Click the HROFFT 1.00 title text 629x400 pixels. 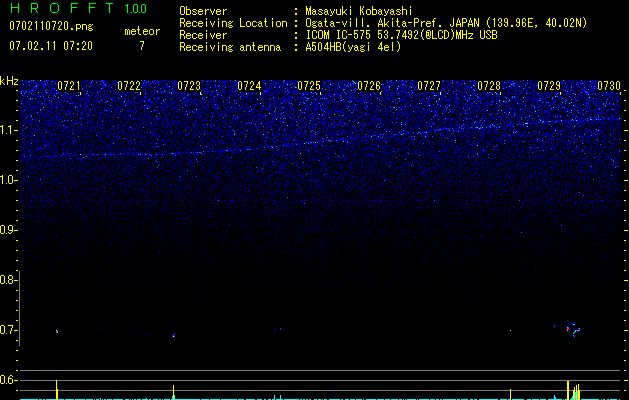[x=78, y=8]
